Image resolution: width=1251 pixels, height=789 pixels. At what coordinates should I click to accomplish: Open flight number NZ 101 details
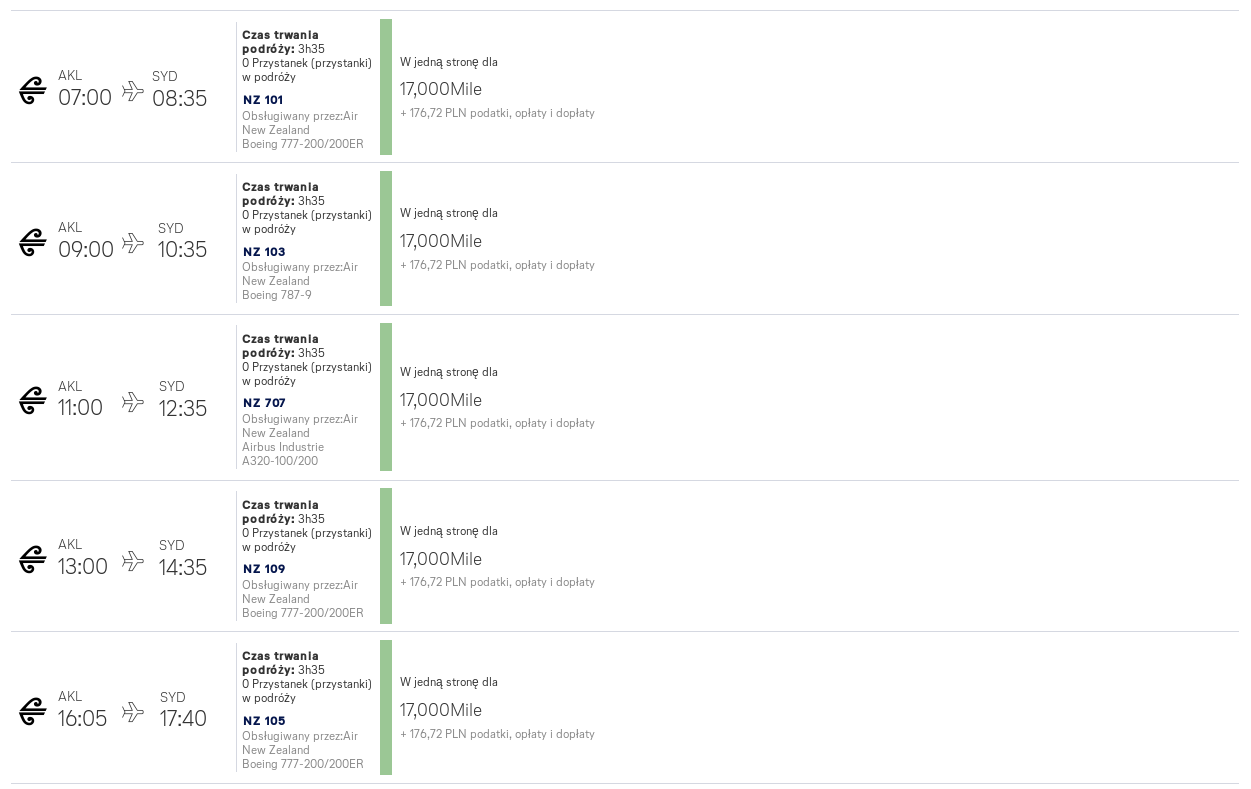tap(263, 100)
